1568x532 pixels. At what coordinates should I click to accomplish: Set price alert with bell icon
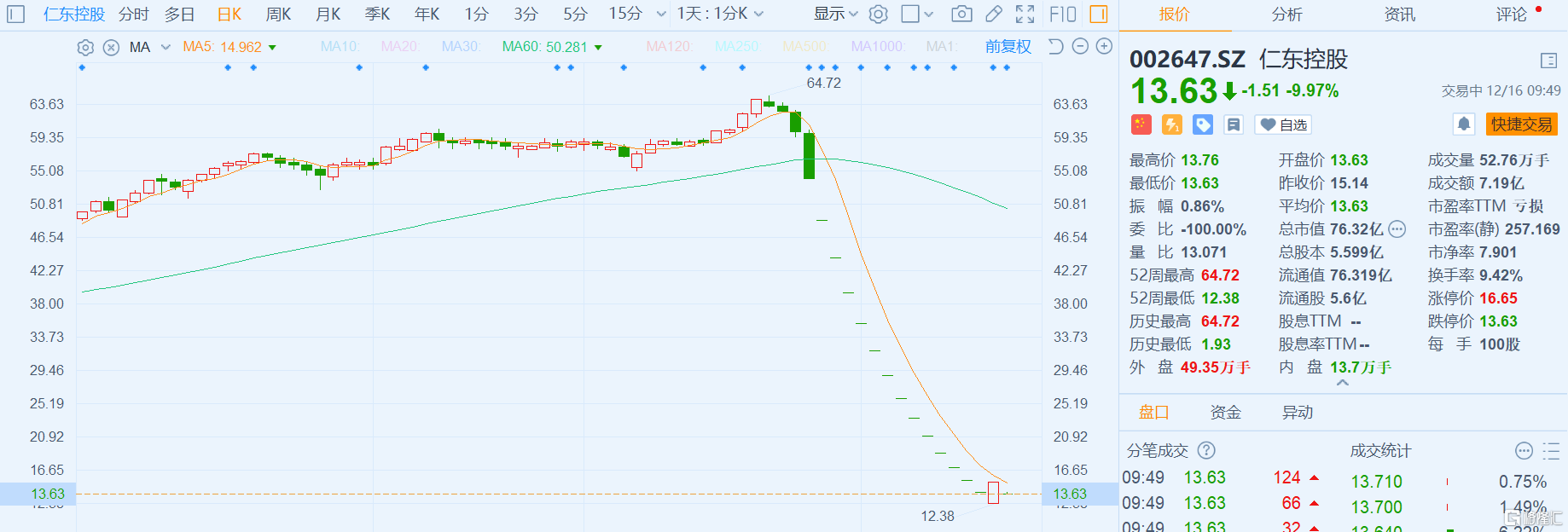[1464, 124]
